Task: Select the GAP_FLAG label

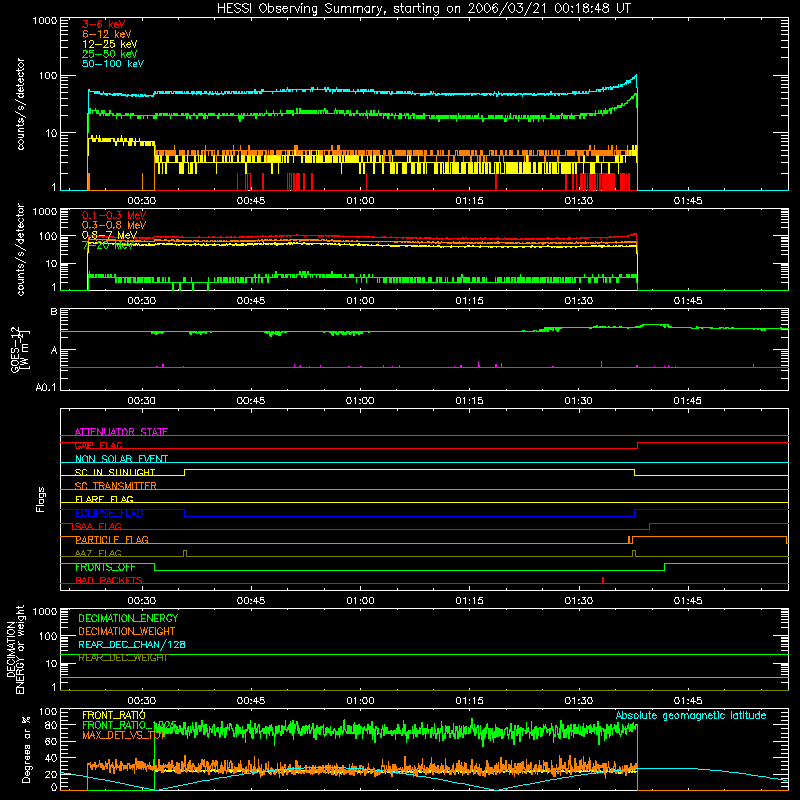Action: click(x=98, y=445)
